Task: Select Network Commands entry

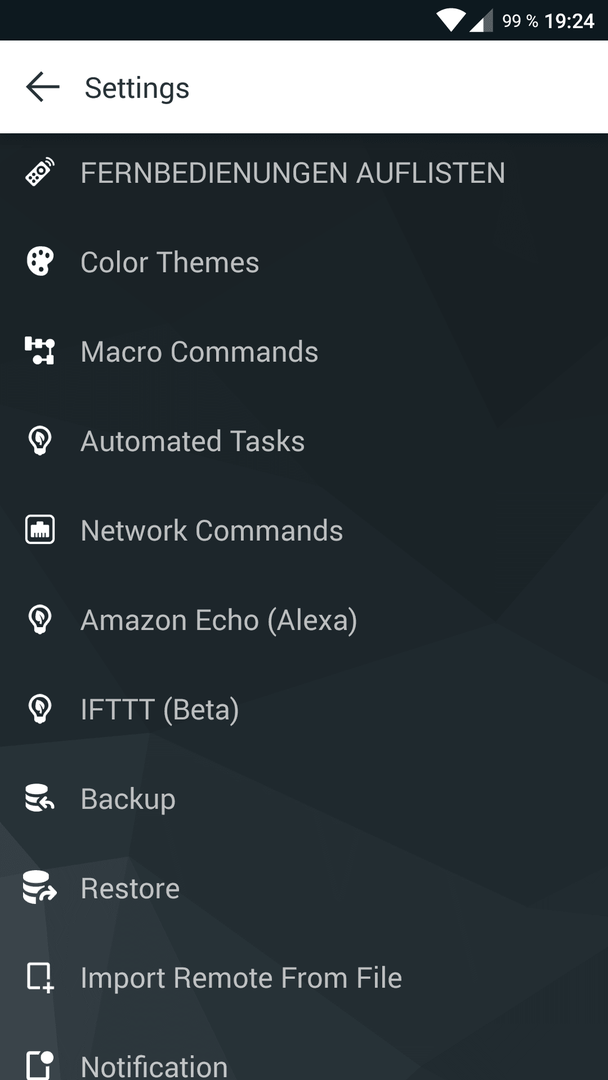Action: (304, 530)
